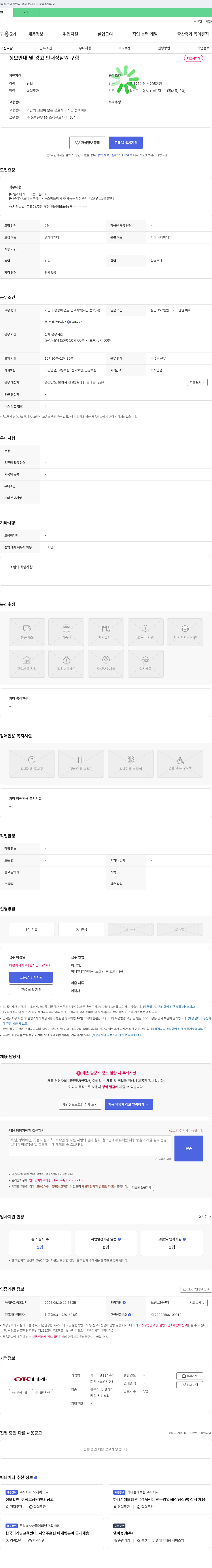Open the 직업 능력 개발 menu
The height and width of the screenshot is (1568, 212).
pos(145,34)
